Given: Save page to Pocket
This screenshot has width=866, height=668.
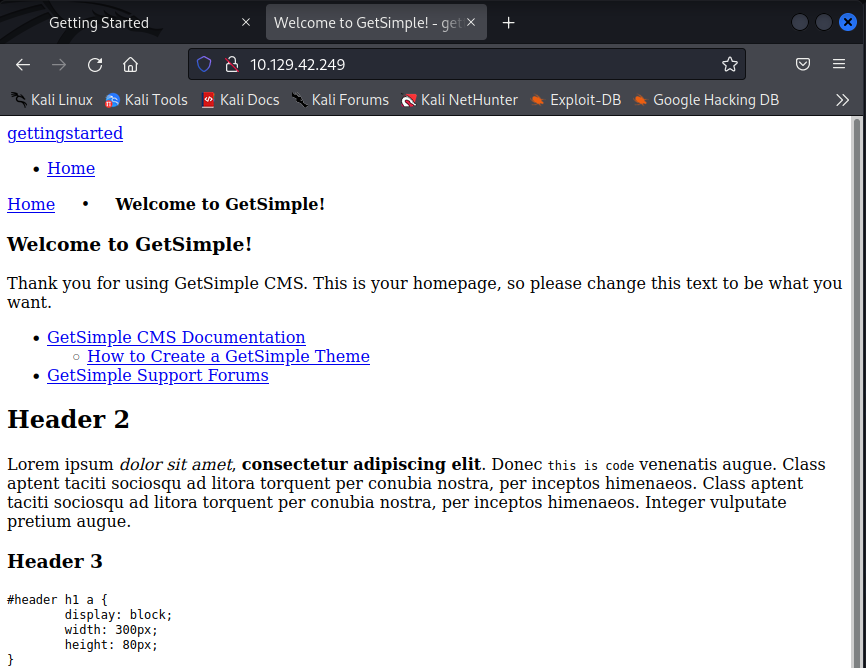Looking at the screenshot, I should [802, 64].
